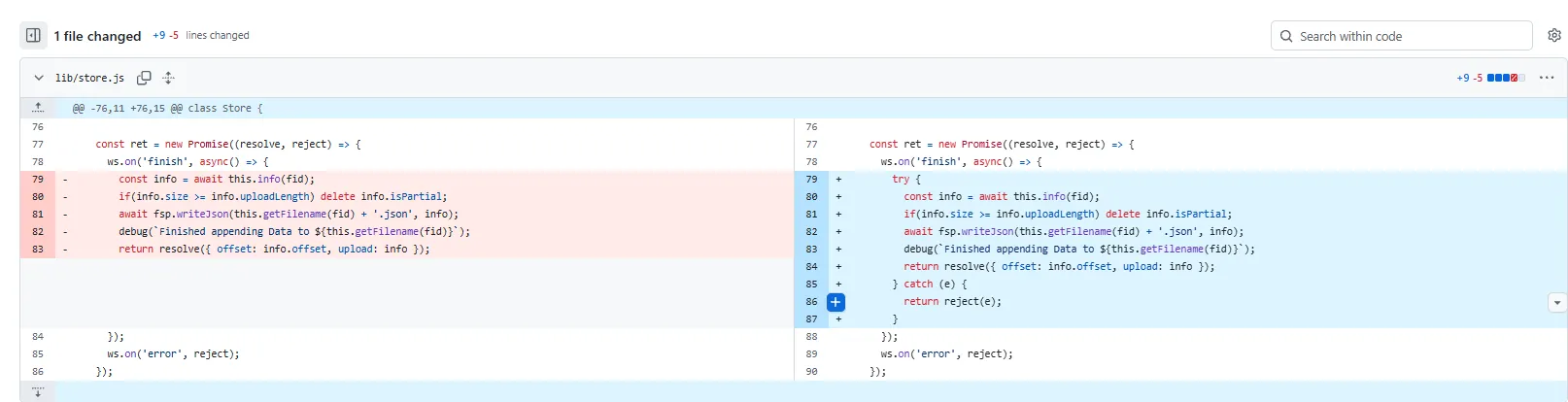Image resolution: width=1568 pixels, height=402 pixels.
Task: Add a comment on line 86
Action: click(835, 302)
